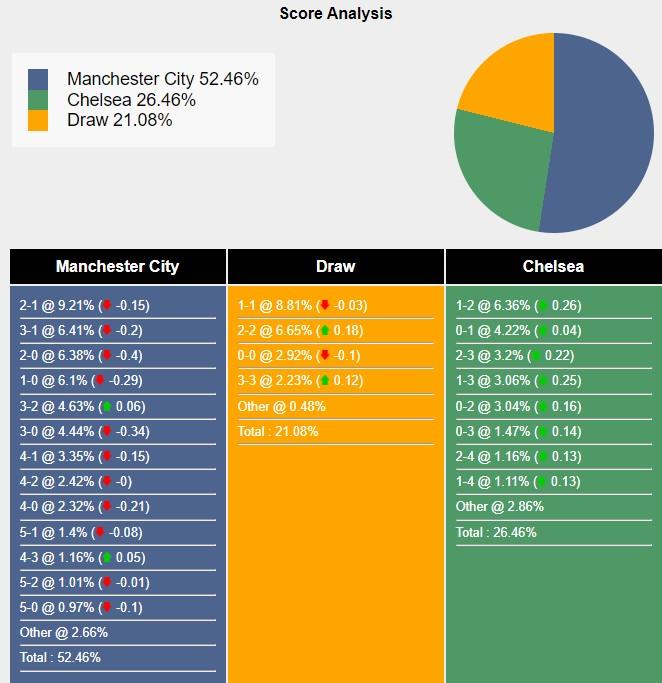Image resolution: width=662 pixels, height=683 pixels.
Task: Click the red arrow beside 5-0 @ 0.97%
Action: pos(107,607)
